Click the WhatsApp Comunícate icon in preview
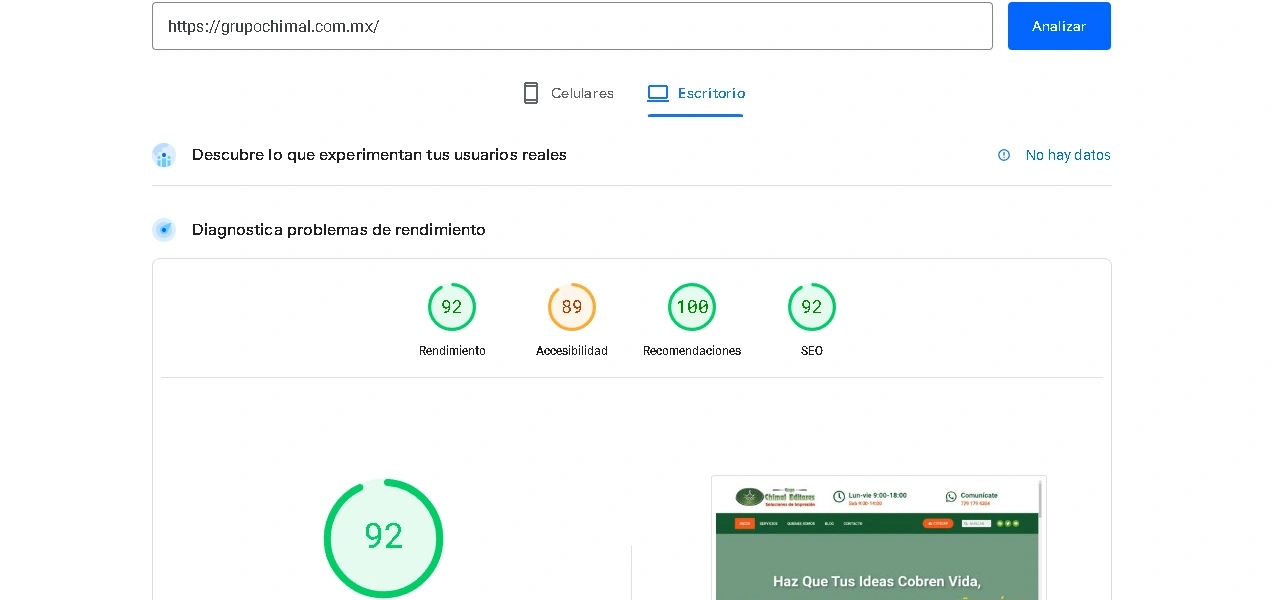The height and width of the screenshot is (600, 1280). pyautogui.click(x=951, y=496)
